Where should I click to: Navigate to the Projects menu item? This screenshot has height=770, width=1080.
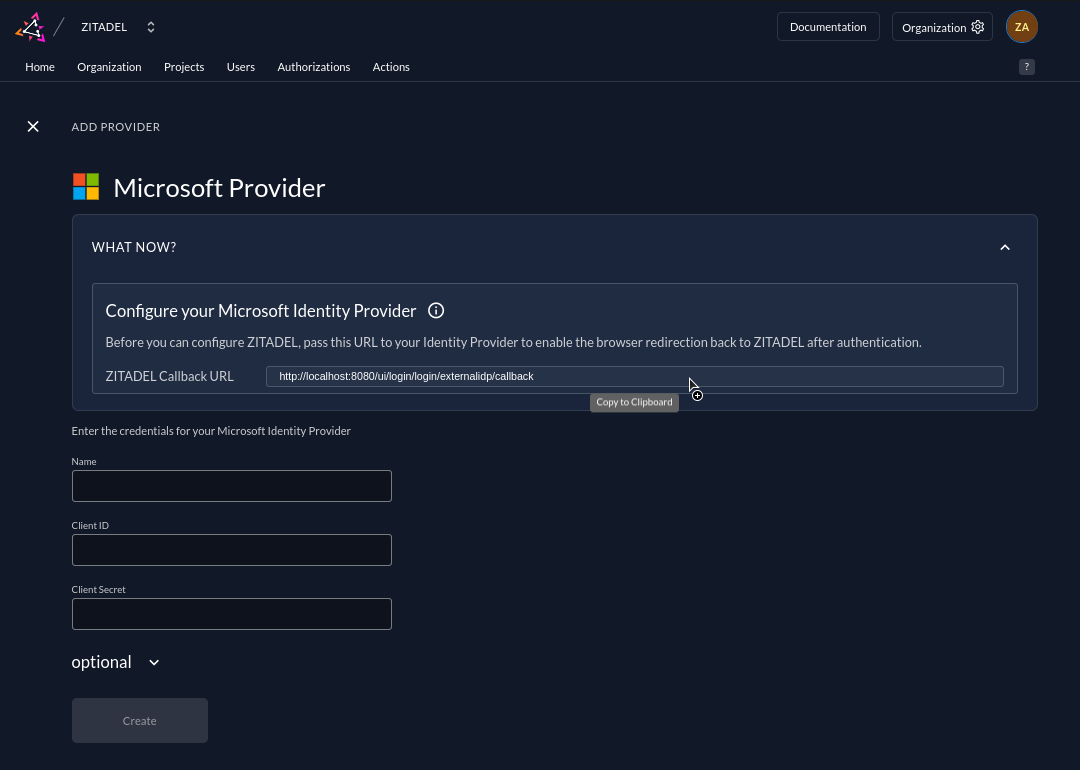click(184, 67)
